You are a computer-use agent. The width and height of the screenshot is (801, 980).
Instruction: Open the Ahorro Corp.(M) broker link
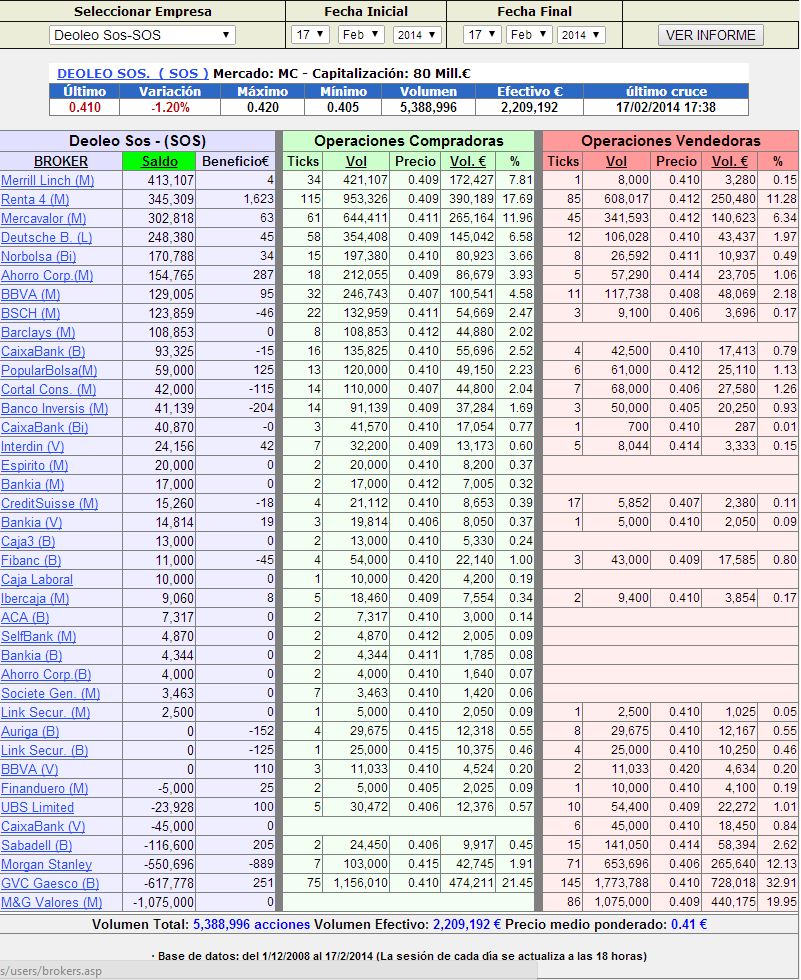coord(47,276)
